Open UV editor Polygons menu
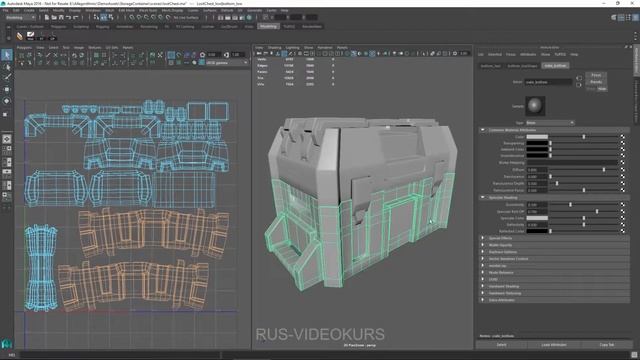This screenshot has width=640, height=360. [24, 48]
